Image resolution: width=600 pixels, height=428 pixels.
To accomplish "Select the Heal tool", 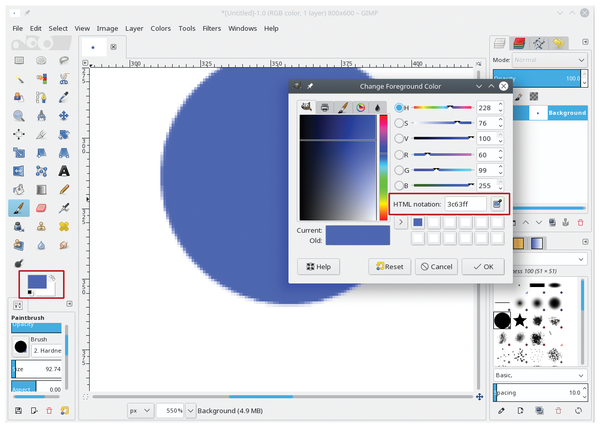I will coord(64,226).
